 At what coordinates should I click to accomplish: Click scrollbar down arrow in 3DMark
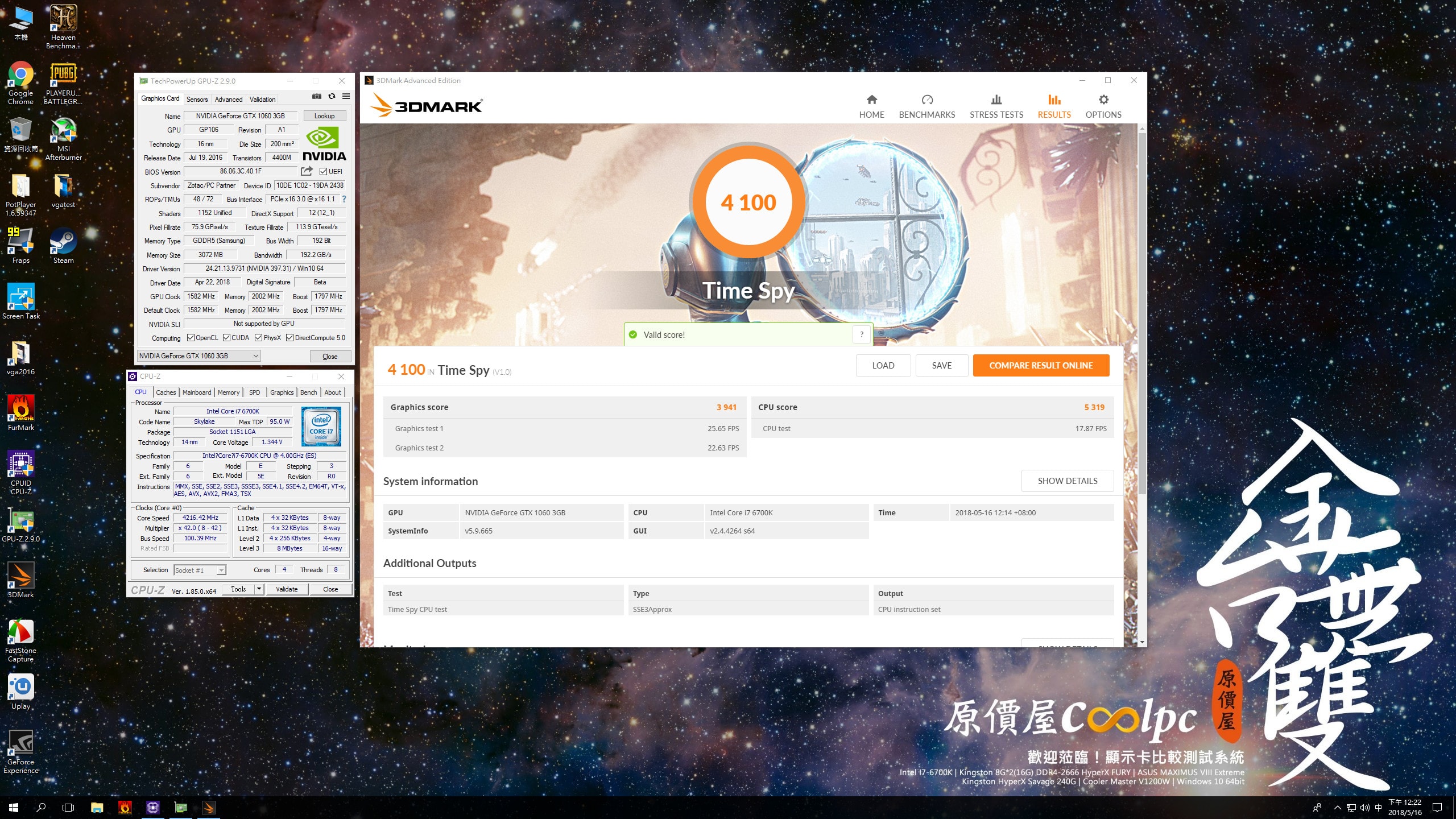[1141, 642]
